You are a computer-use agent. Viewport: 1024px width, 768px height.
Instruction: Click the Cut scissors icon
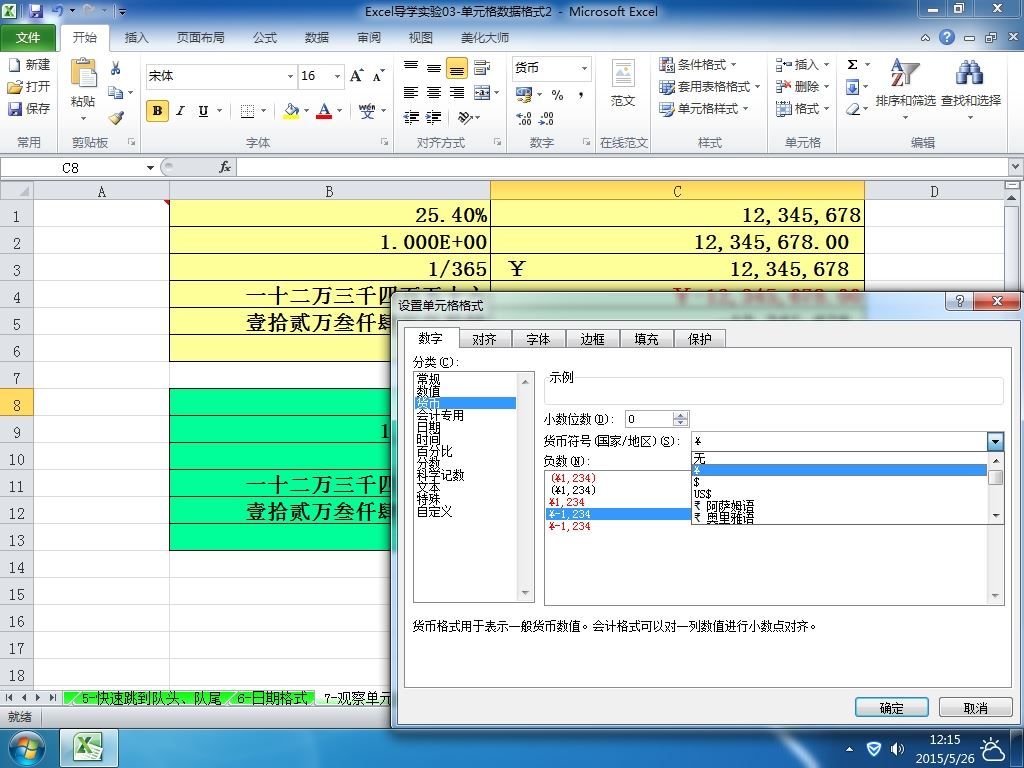coord(116,68)
